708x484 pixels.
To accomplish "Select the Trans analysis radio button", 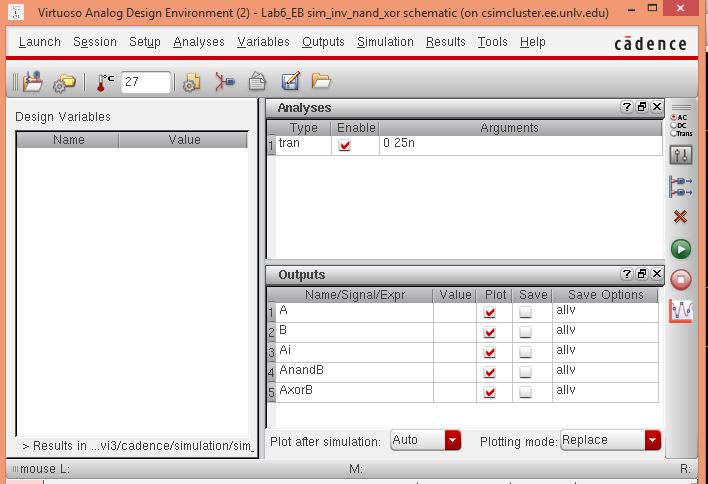I will pyautogui.click(x=673, y=133).
